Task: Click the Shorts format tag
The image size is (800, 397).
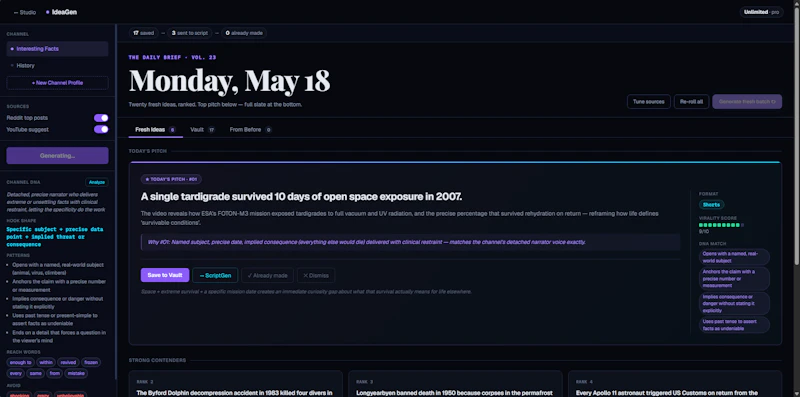Action: pyautogui.click(x=711, y=205)
